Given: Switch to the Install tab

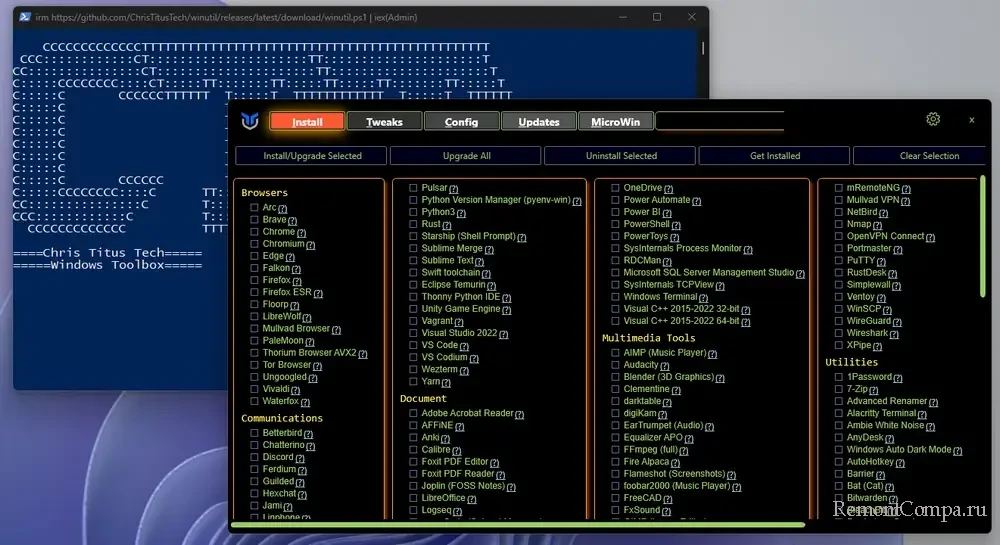Looking at the screenshot, I should coord(307,121).
